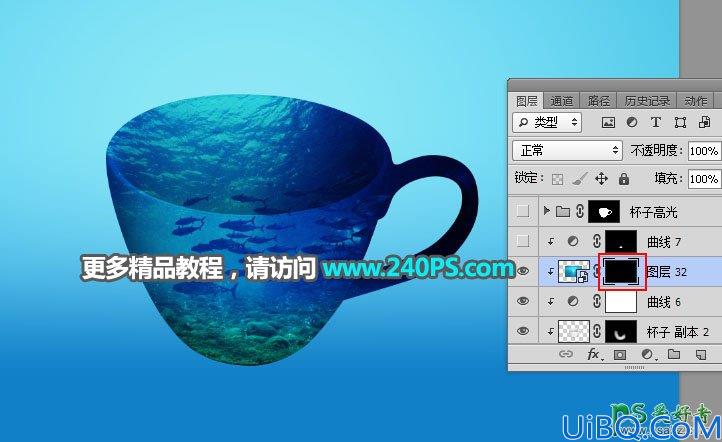Select layer named 曲线 7
Screen dimensions: 722x442
coord(664,242)
